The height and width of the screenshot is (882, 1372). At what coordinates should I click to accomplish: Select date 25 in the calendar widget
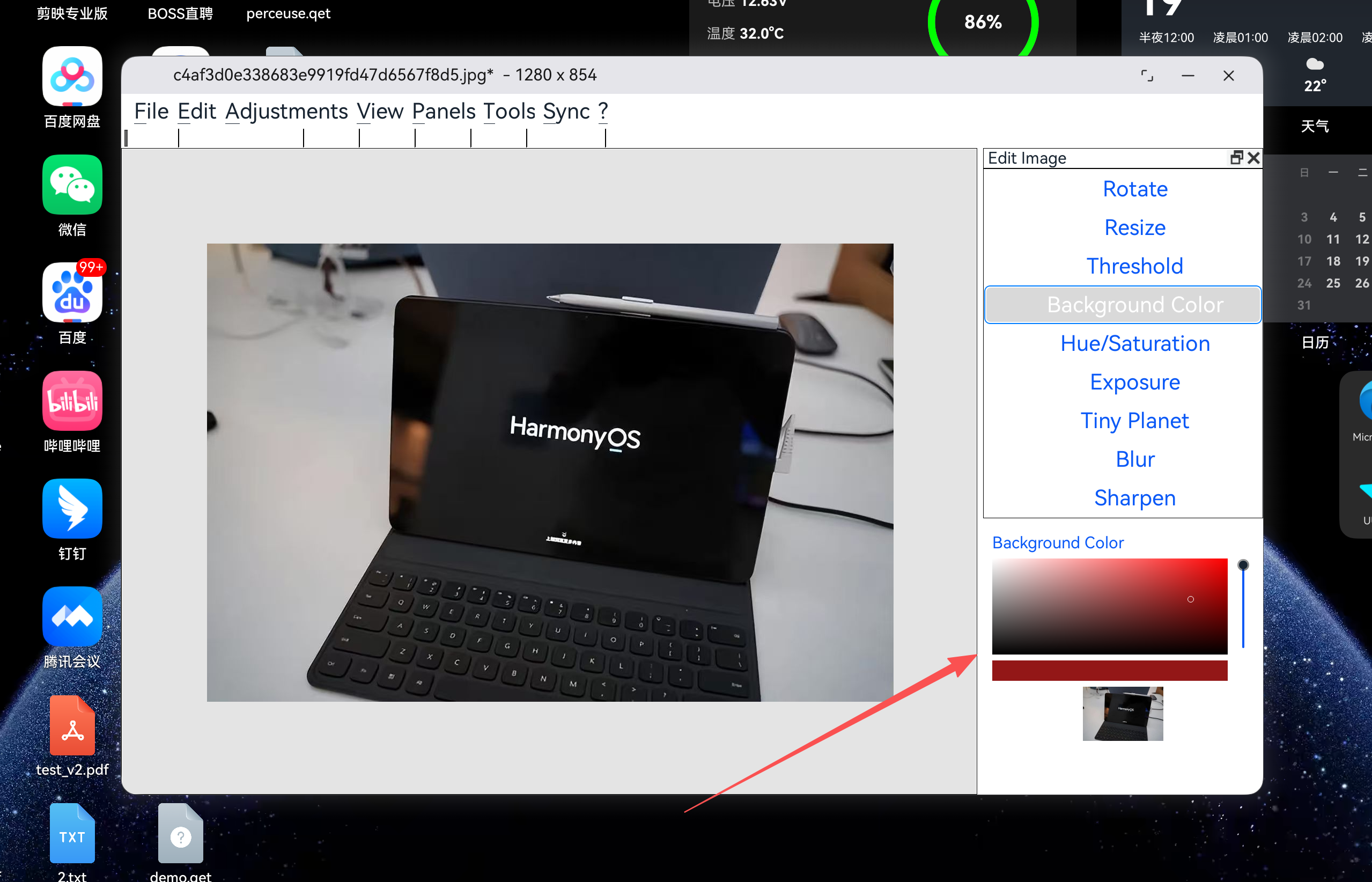[1333, 283]
